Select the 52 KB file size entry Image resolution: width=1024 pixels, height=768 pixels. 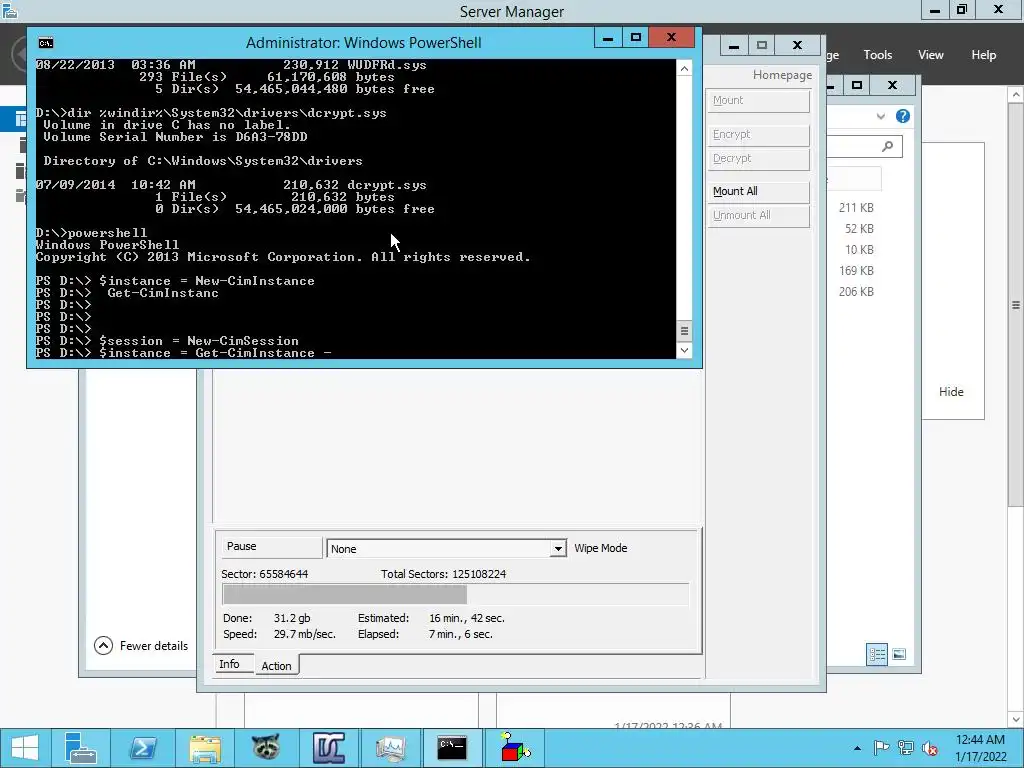coord(859,229)
